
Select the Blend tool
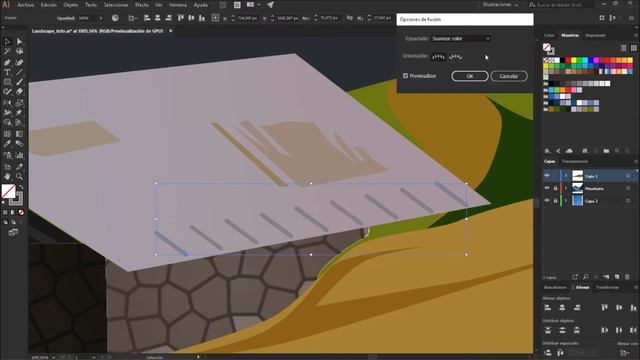[x=19, y=144]
